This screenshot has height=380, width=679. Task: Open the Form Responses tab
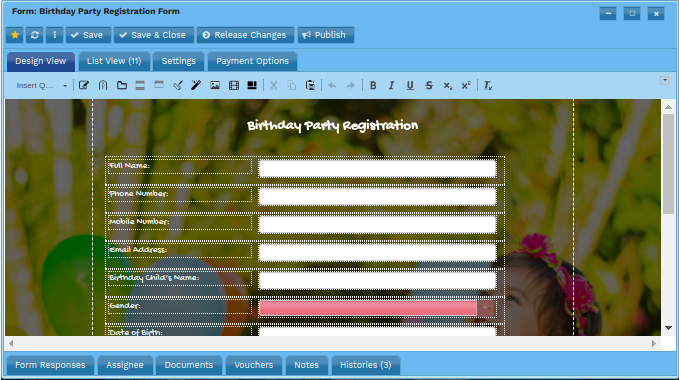coord(50,365)
